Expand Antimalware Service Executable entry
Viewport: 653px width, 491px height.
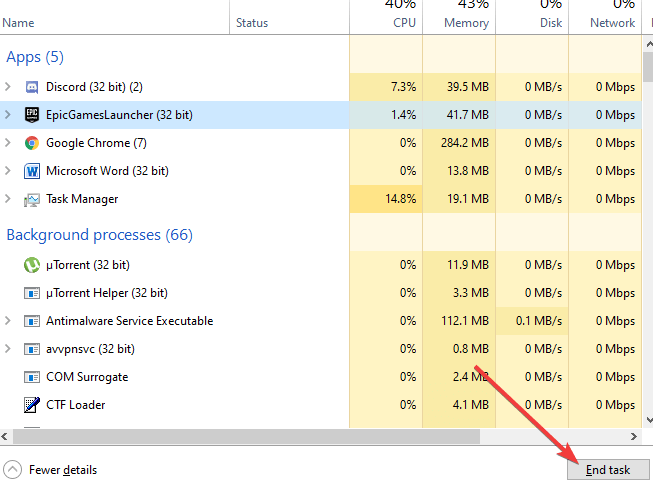(x=9, y=321)
